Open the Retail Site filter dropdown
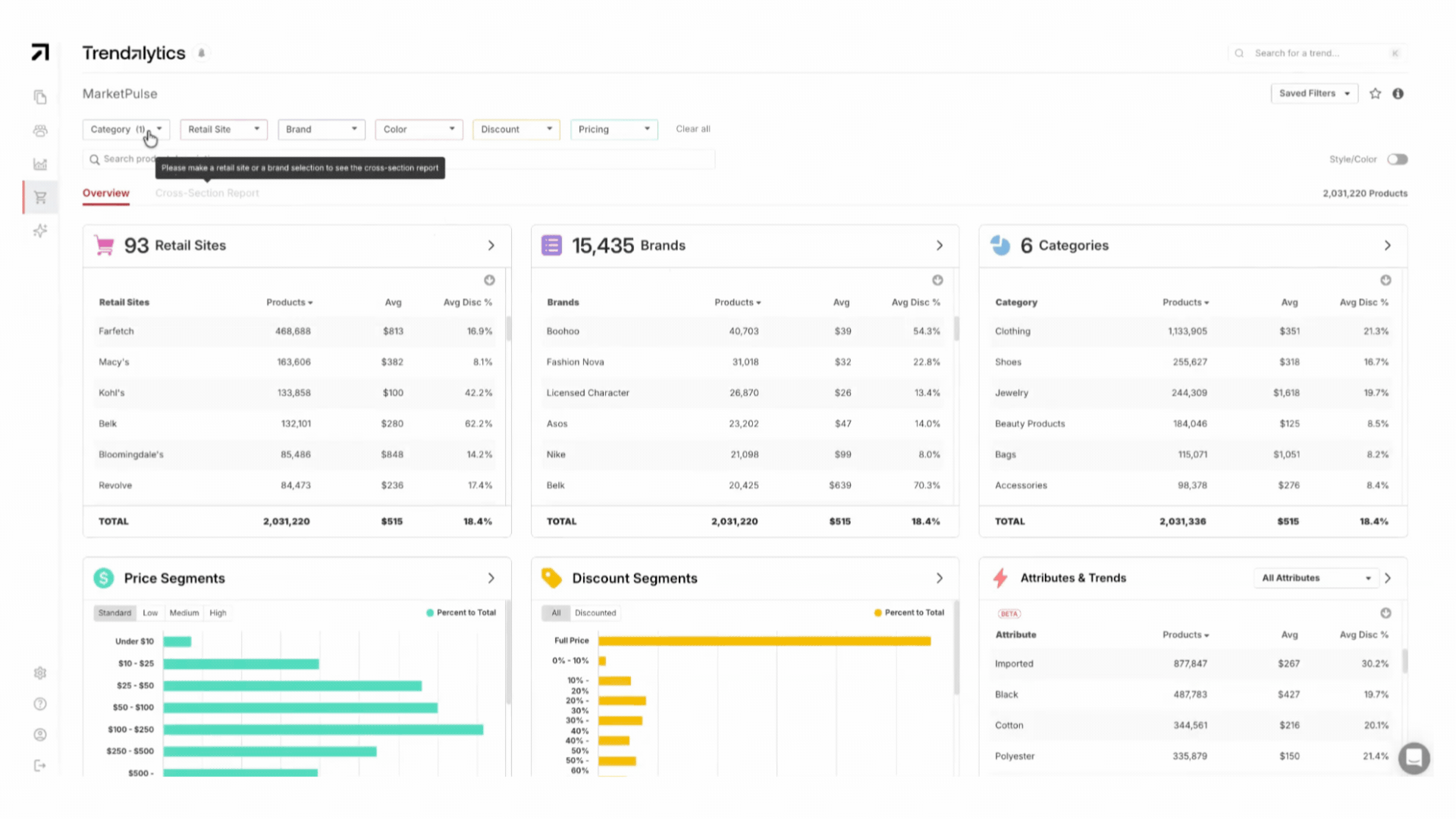The height and width of the screenshot is (819, 1456). pos(224,129)
